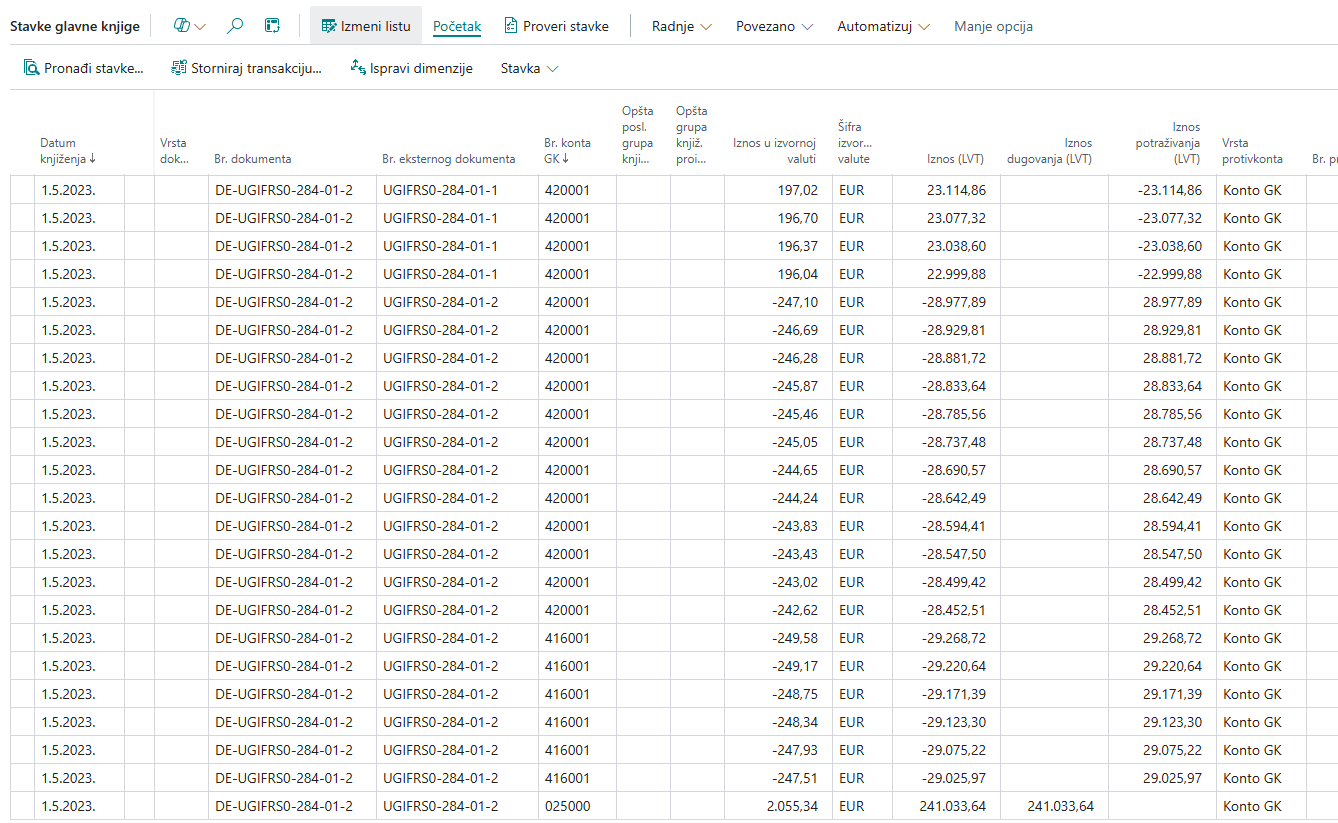The height and width of the screenshot is (823, 1338).
Task: Select cell with value -242,62
Action: pyautogui.click(x=778, y=610)
